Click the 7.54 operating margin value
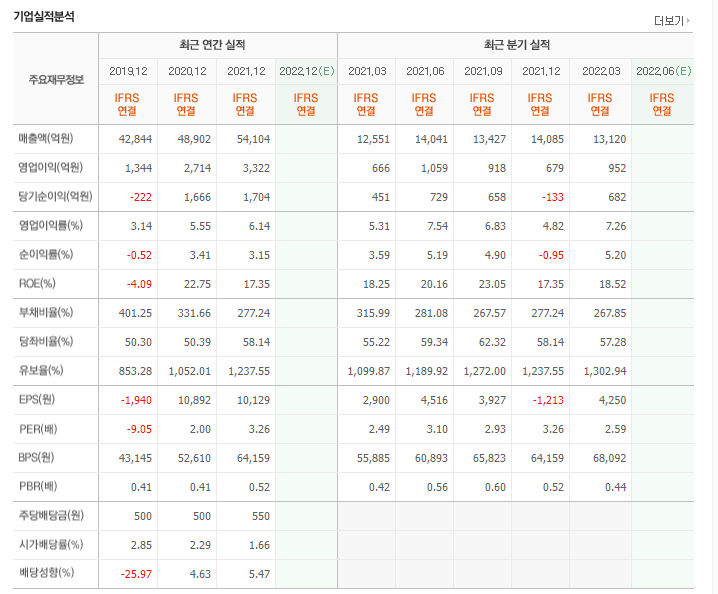This screenshot has width=718, height=594. pyautogui.click(x=437, y=226)
